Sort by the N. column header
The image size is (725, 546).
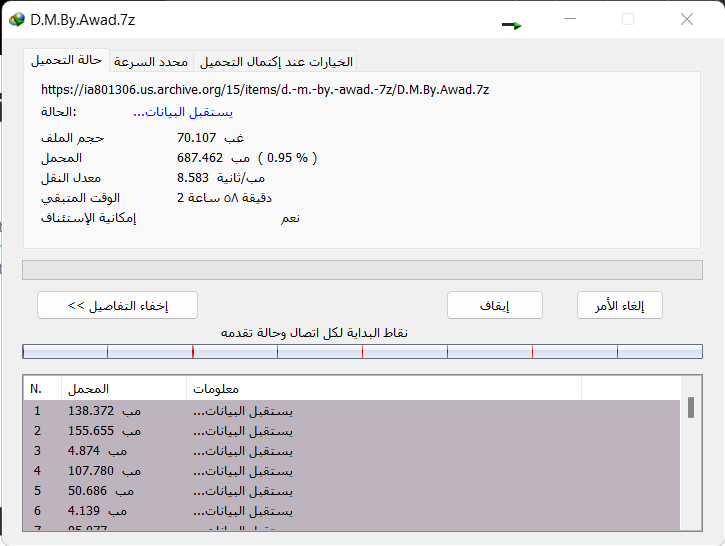(42, 388)
